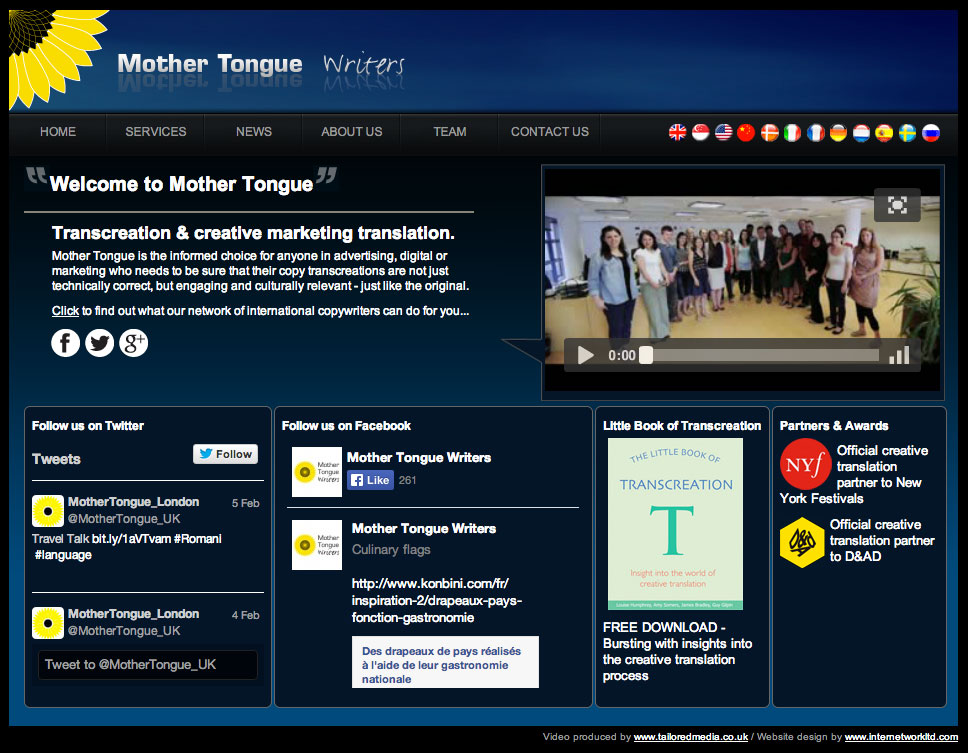Pick the Danish flag language option
This screenshot has width=968, height=753.
tap(769, 132)
